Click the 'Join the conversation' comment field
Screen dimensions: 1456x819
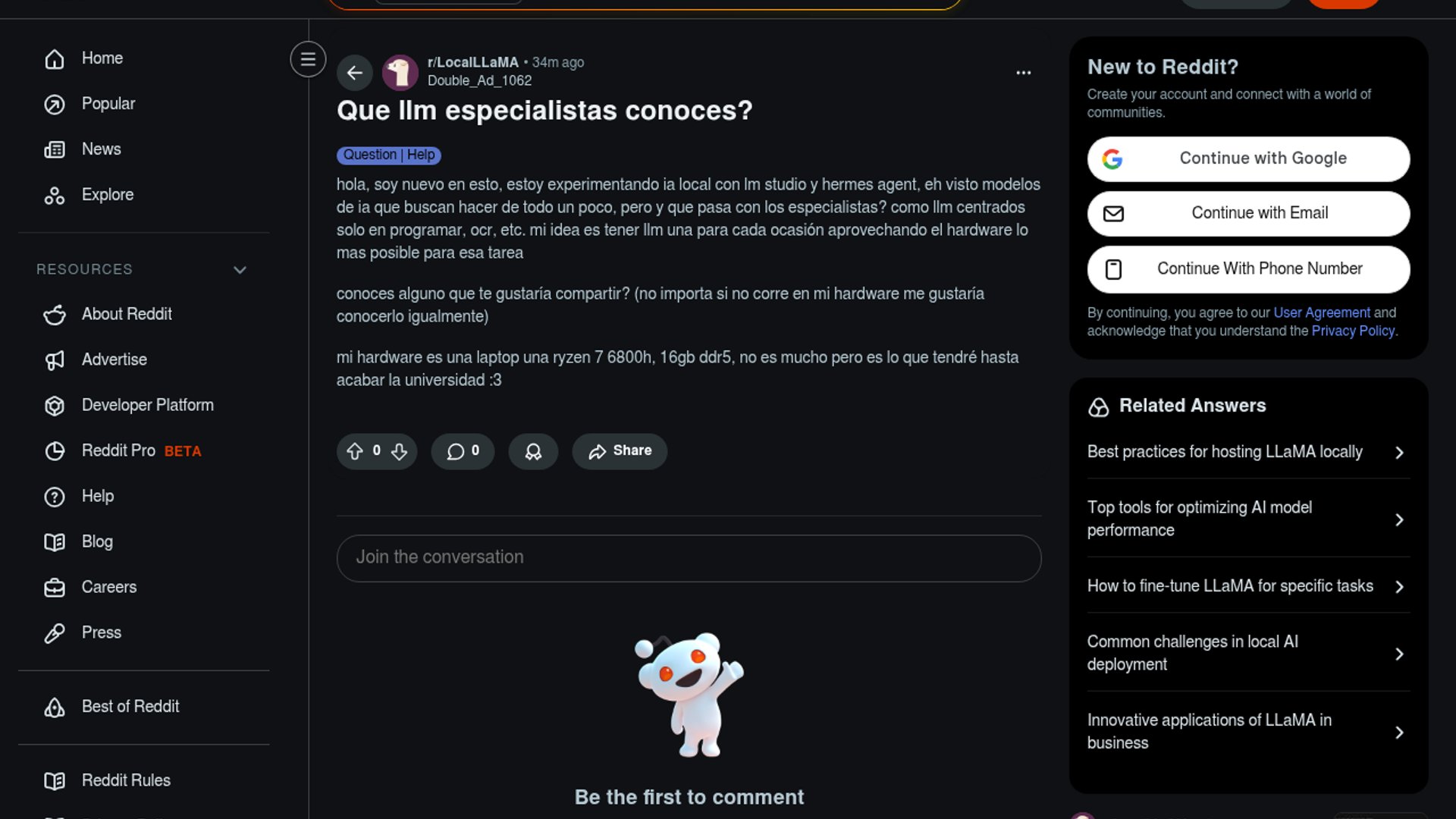point(689,558)
